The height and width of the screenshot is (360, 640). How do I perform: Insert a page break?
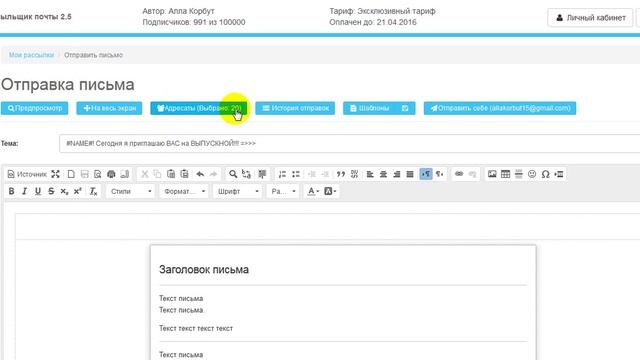559,174
